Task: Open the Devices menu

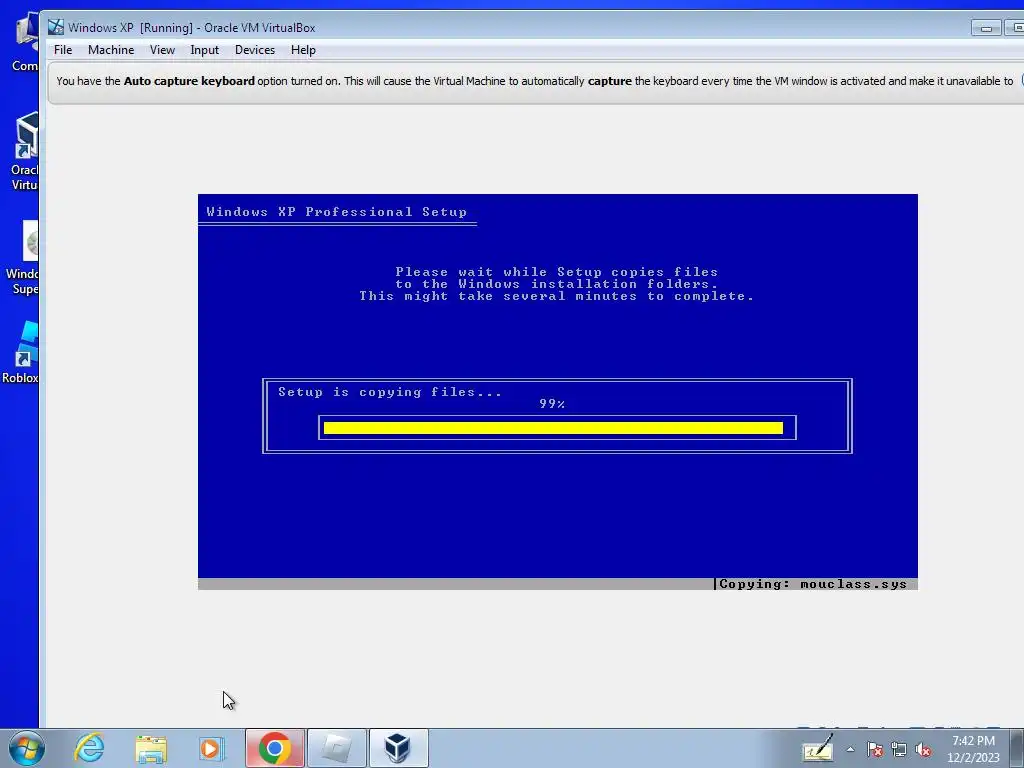Action: click(x=255, y=50)
